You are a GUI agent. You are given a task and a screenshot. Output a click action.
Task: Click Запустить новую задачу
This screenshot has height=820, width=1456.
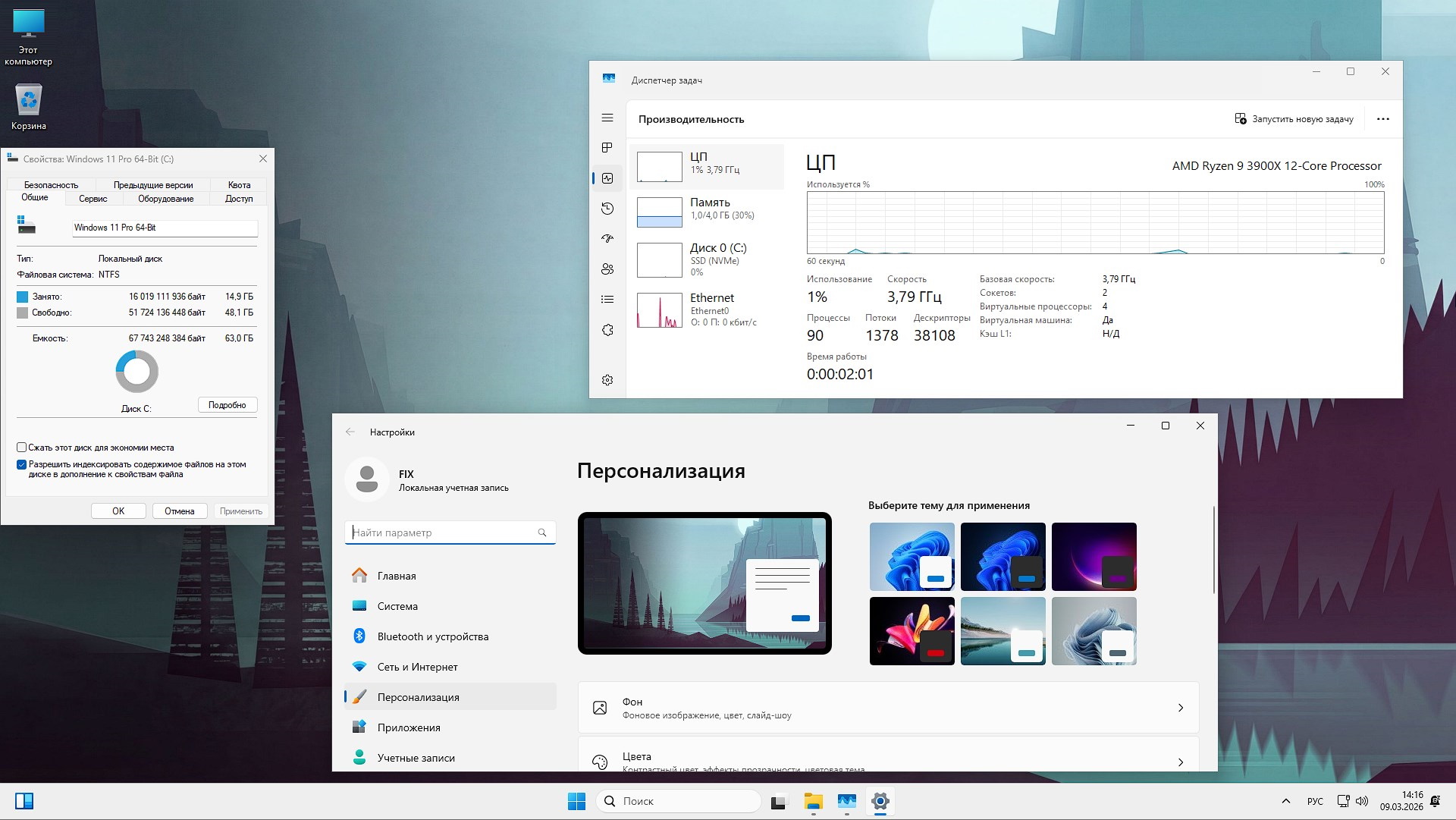[x=1294, y=118]
